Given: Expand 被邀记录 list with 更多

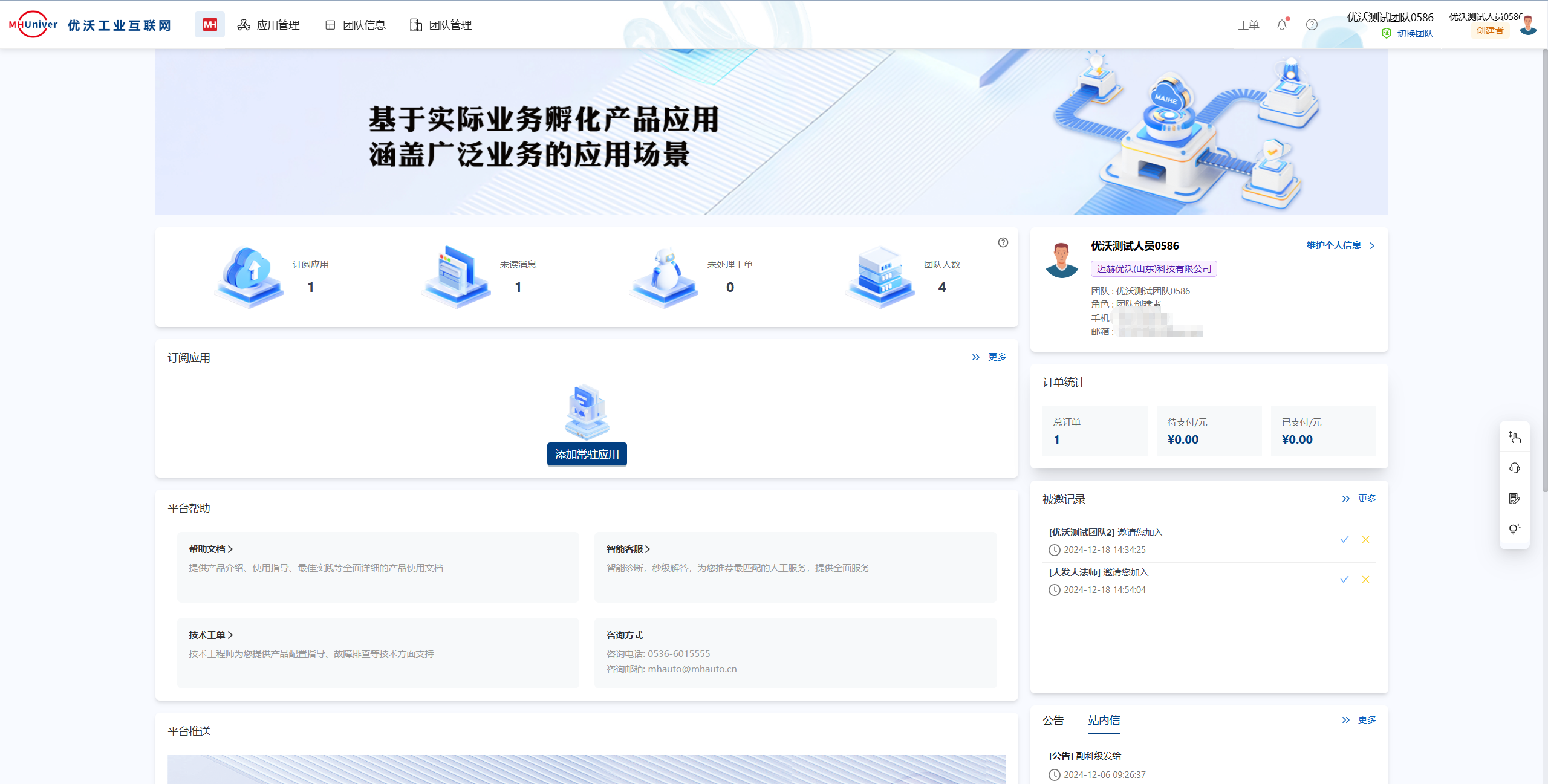Looking at the screenshot, I should [1366, 499].
